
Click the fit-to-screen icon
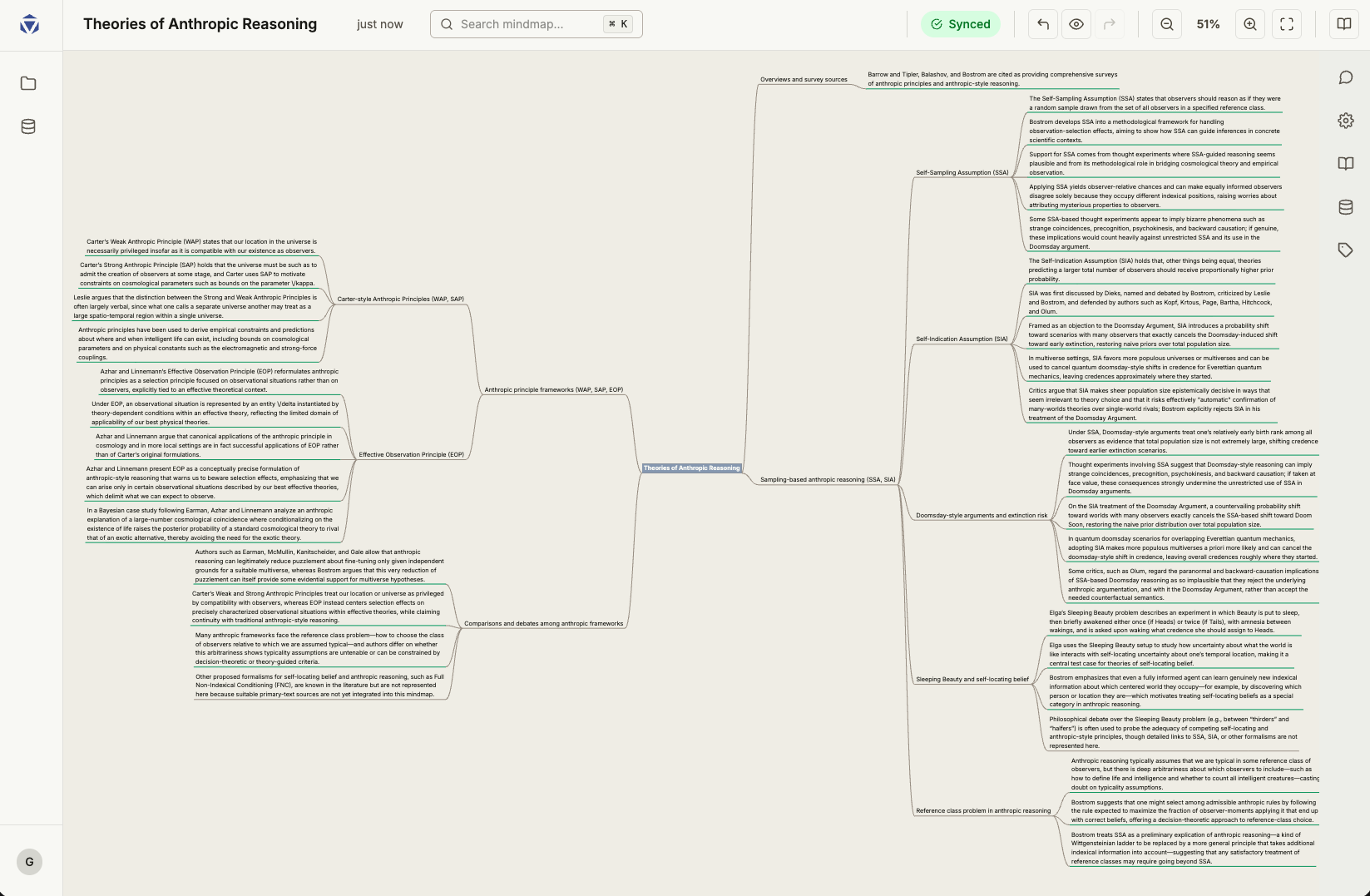[1287, 24]
